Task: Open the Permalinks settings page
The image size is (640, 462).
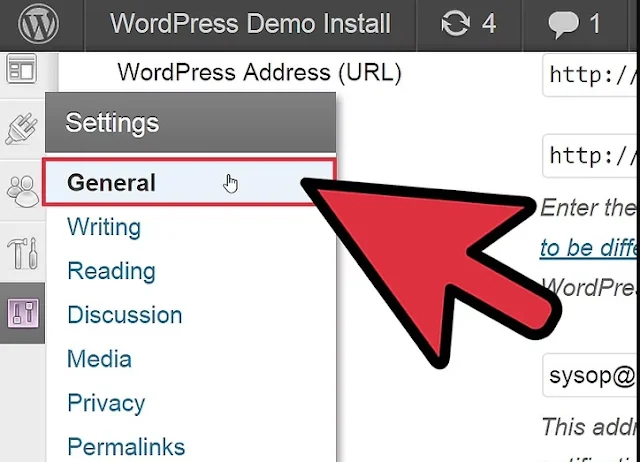Action: (126, 447)
